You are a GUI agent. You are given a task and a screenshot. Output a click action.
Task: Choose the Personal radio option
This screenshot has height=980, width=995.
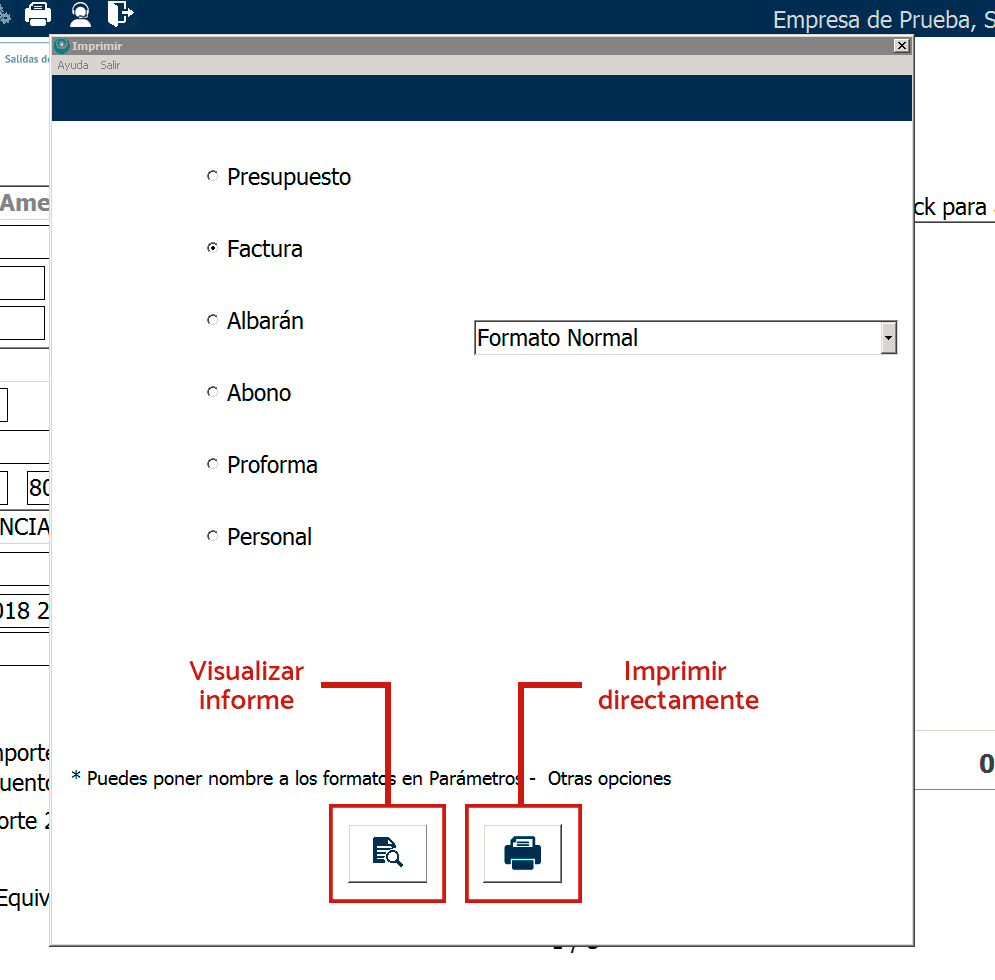pyautogui.click(x=212, y=537)
